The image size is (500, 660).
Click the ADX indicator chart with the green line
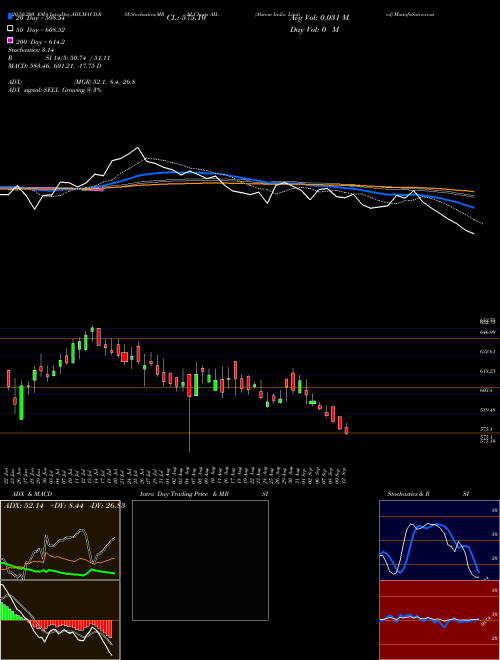[60, 540]
